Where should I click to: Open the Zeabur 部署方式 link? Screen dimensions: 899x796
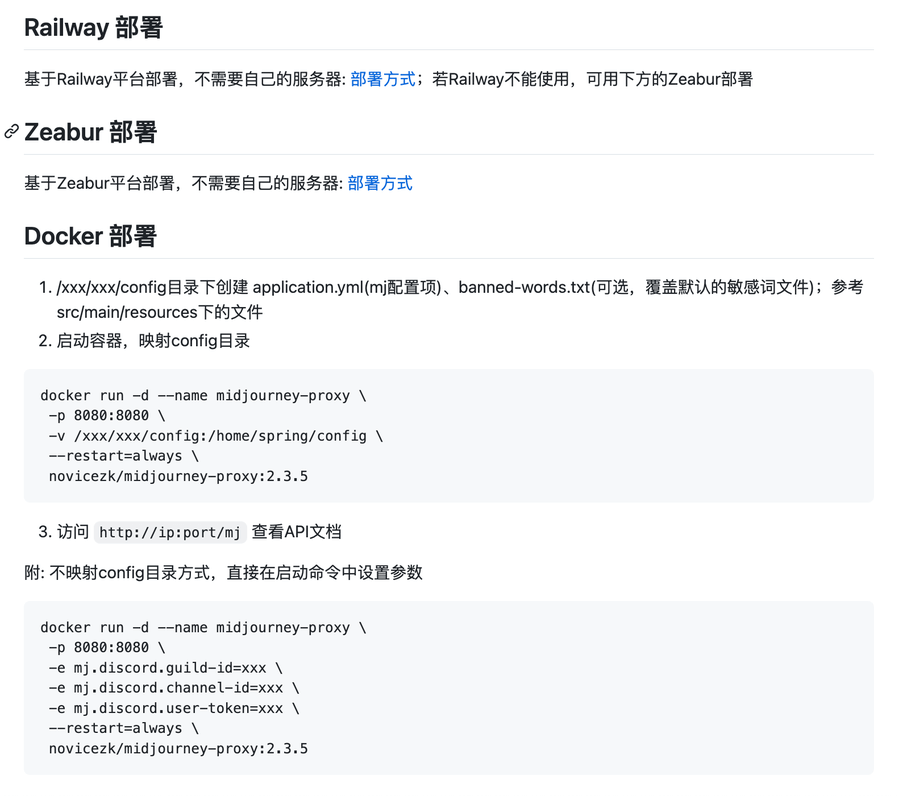[380, 184]
